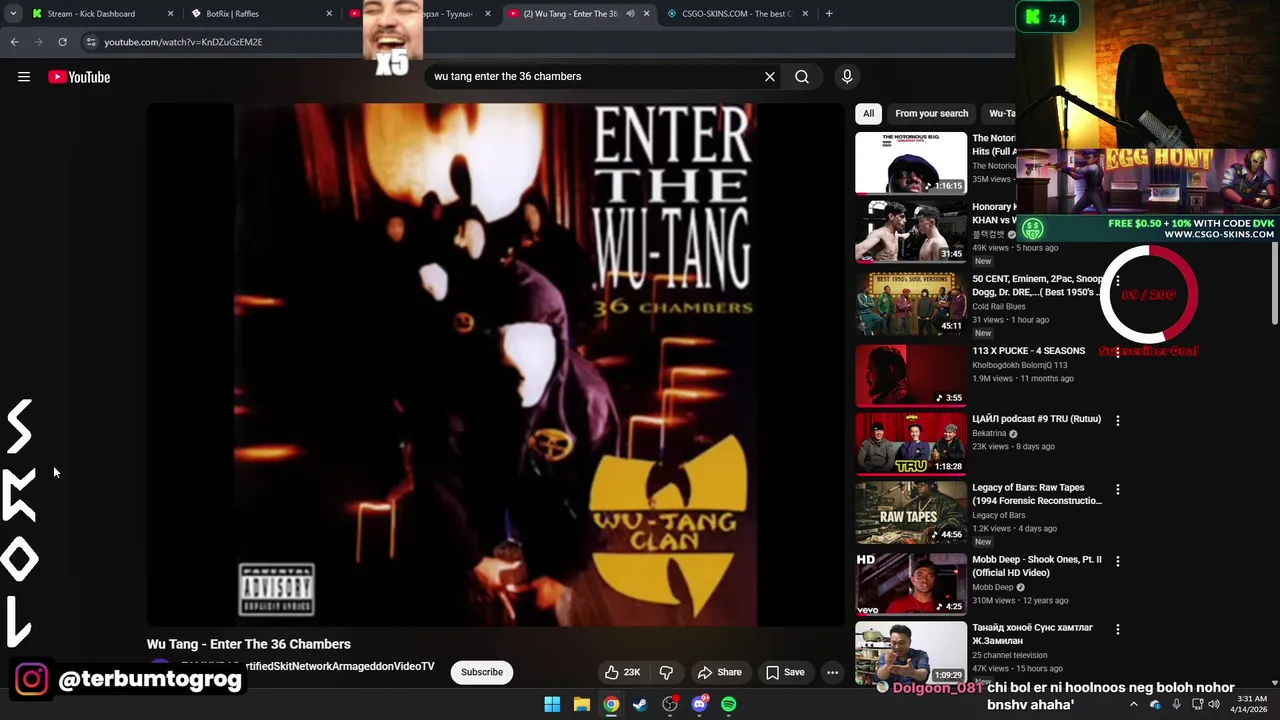Open the Bekatrina channel name
The width and height of the screenshot is (1280, 720).
[x=989, y=434]
